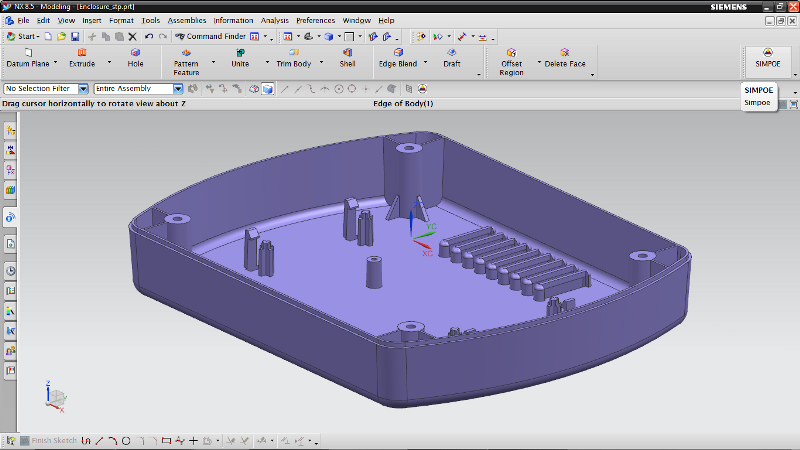800x450 pixels.
Task: Click the enclosure model's central cylindrical boss
Action: pyautogui.click(x=374, y=272)
